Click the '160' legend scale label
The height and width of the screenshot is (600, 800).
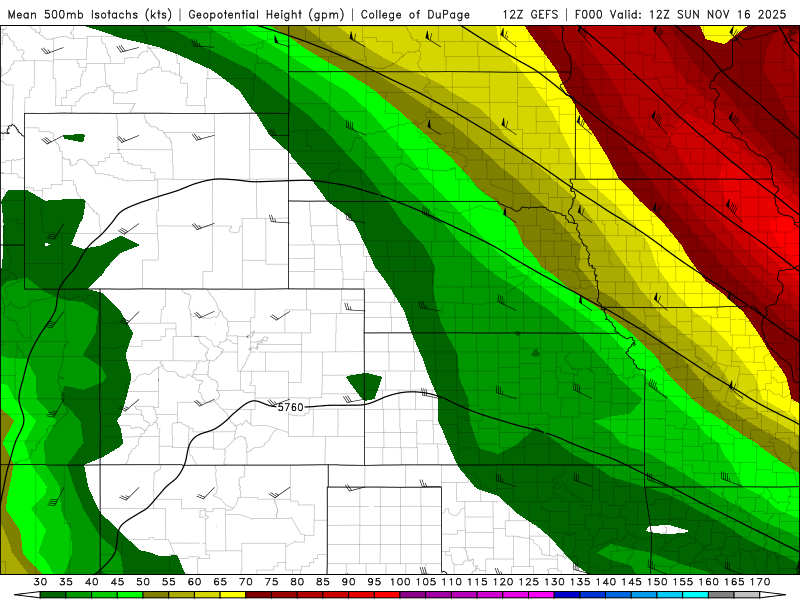[708, 582]
